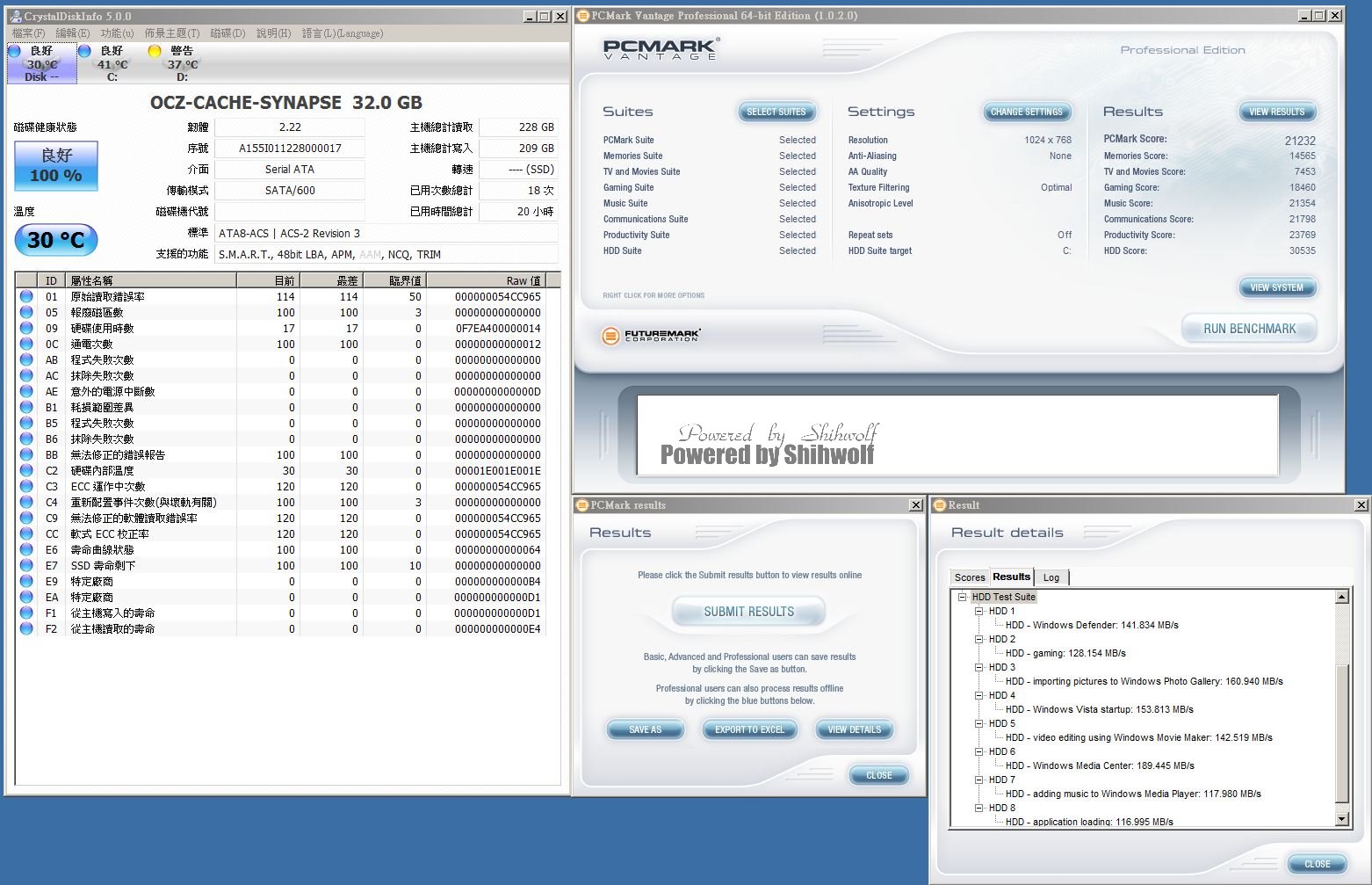Collapse the HDD 6 tree node

coord(978,751)
